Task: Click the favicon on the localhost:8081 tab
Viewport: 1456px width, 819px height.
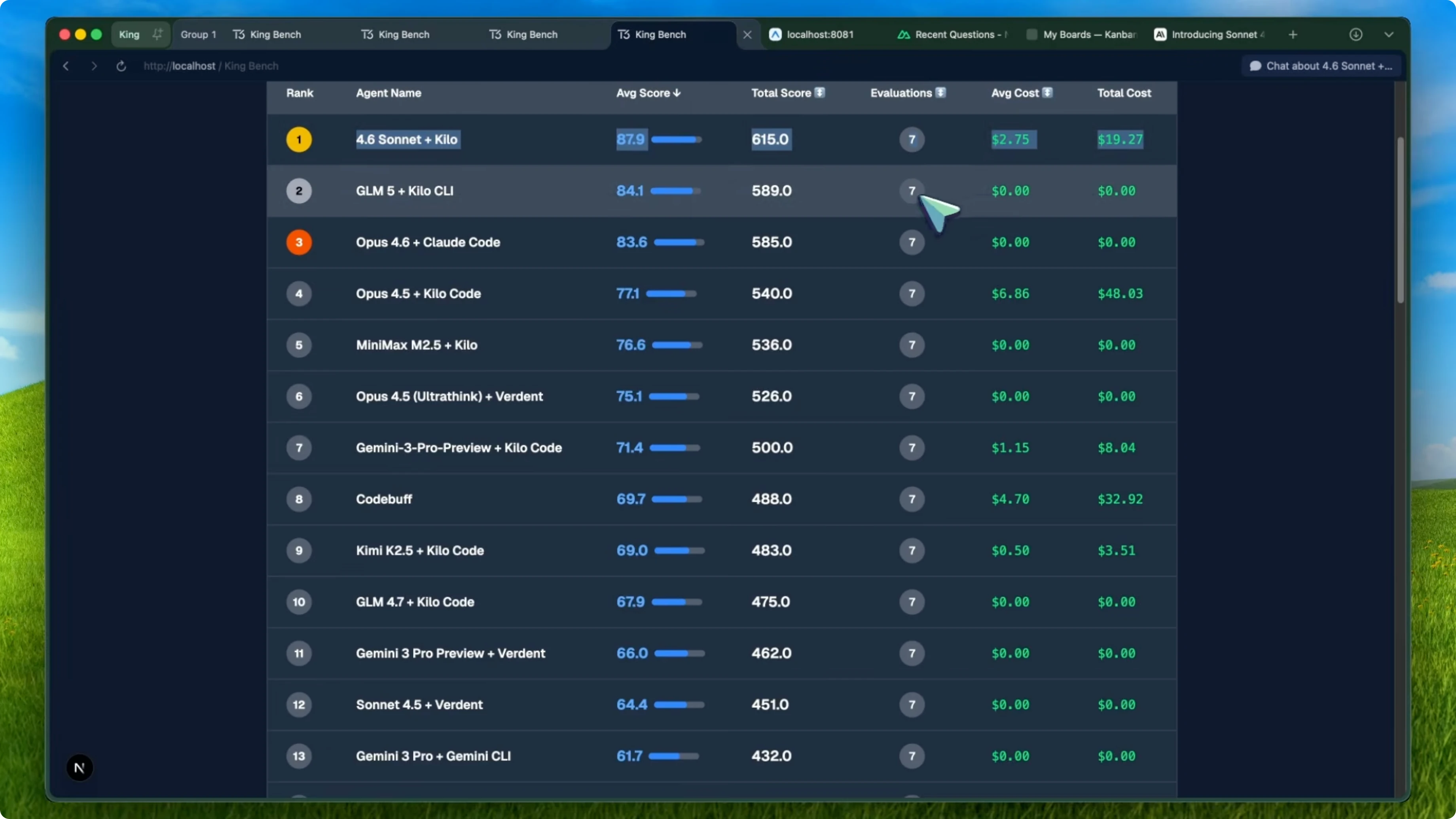Action: tap(775, 34)
